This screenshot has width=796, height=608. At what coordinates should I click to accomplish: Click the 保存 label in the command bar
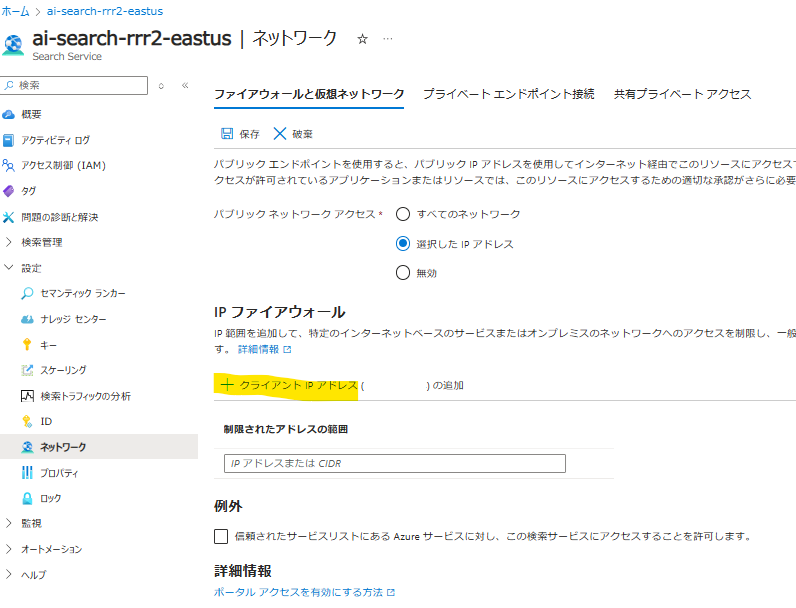[249, 134]
